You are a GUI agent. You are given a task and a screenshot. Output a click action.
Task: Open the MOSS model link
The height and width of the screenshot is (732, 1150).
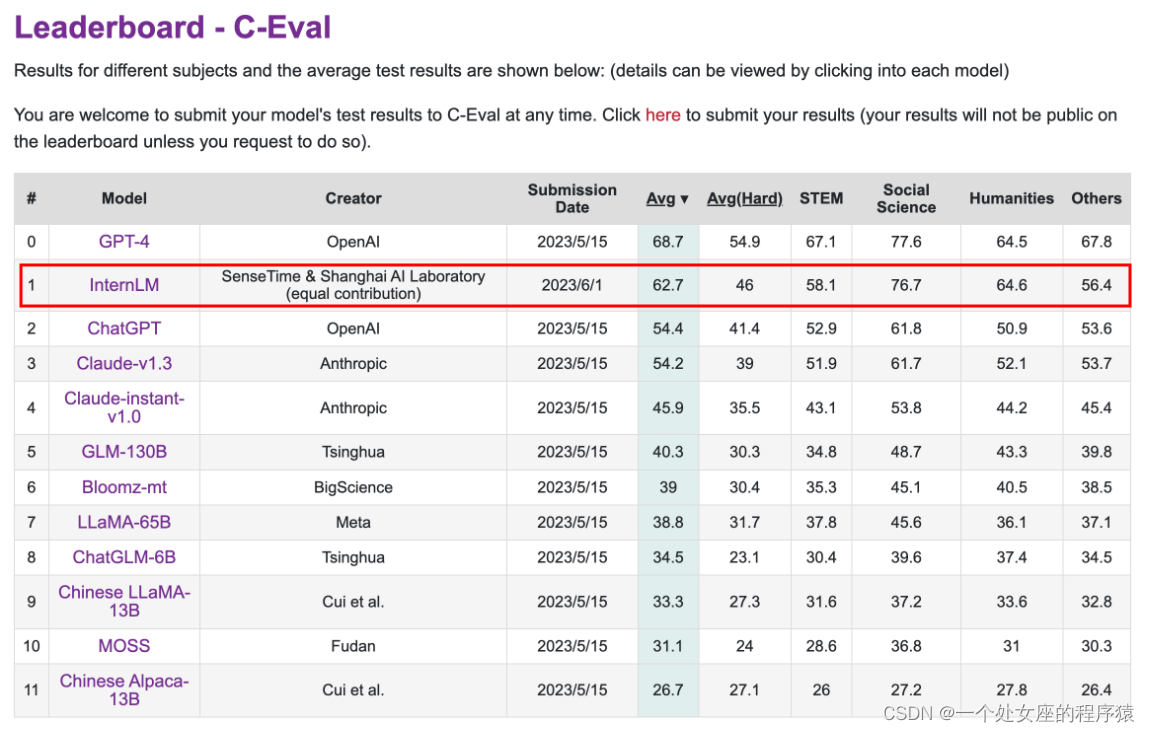click(124, 645)
